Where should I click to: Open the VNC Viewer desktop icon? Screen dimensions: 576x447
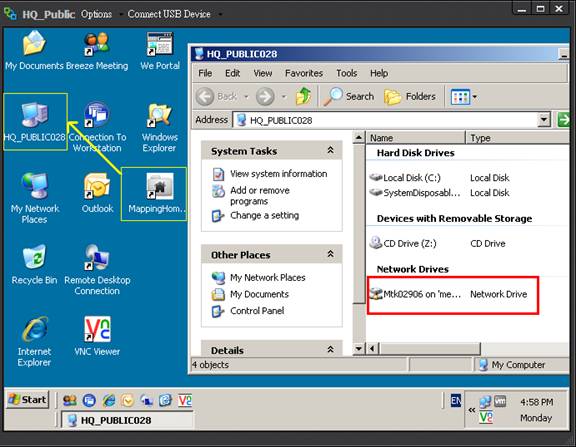[97, 336]
